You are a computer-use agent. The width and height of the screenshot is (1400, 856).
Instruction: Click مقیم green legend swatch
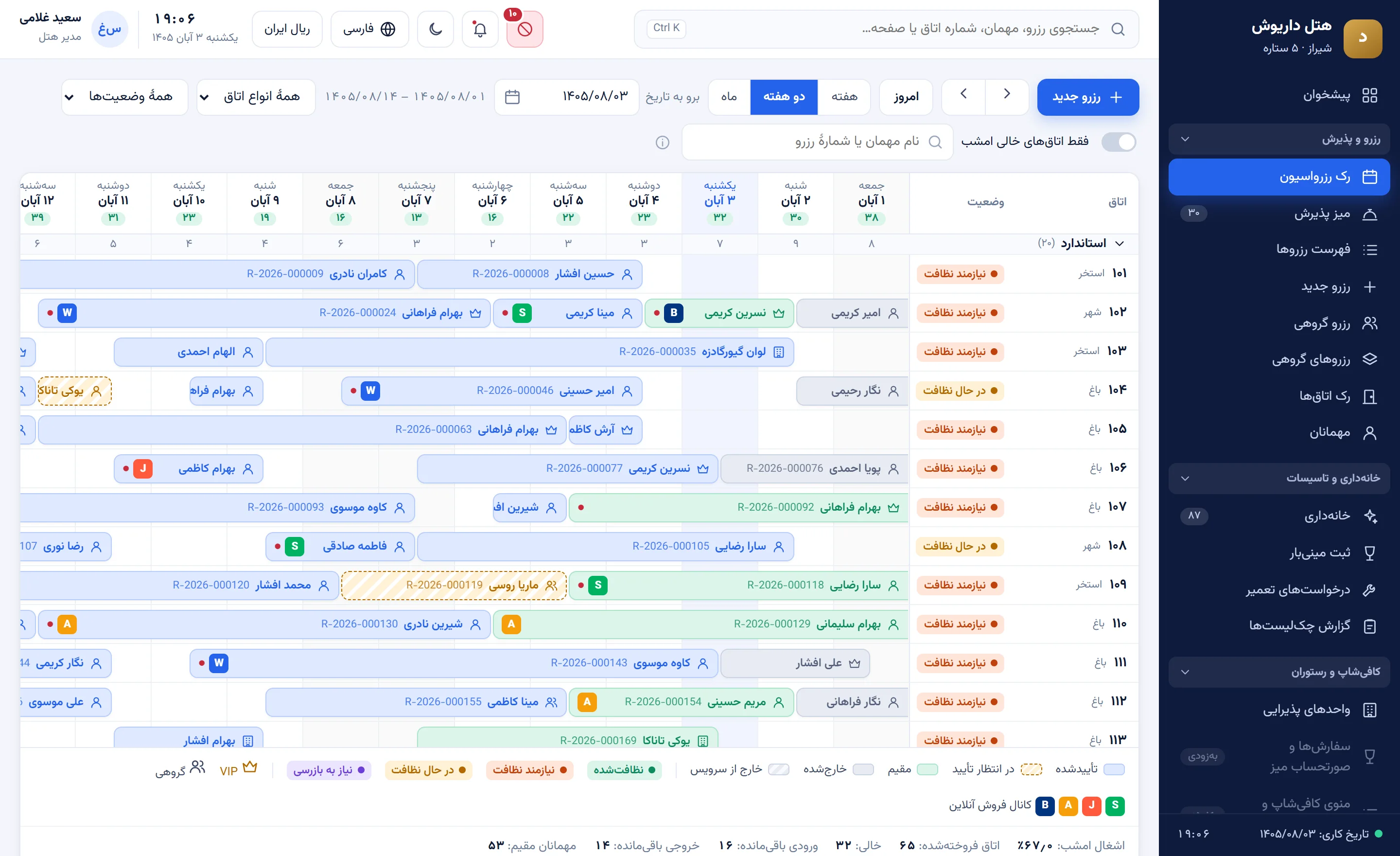[x=927, y=769]
